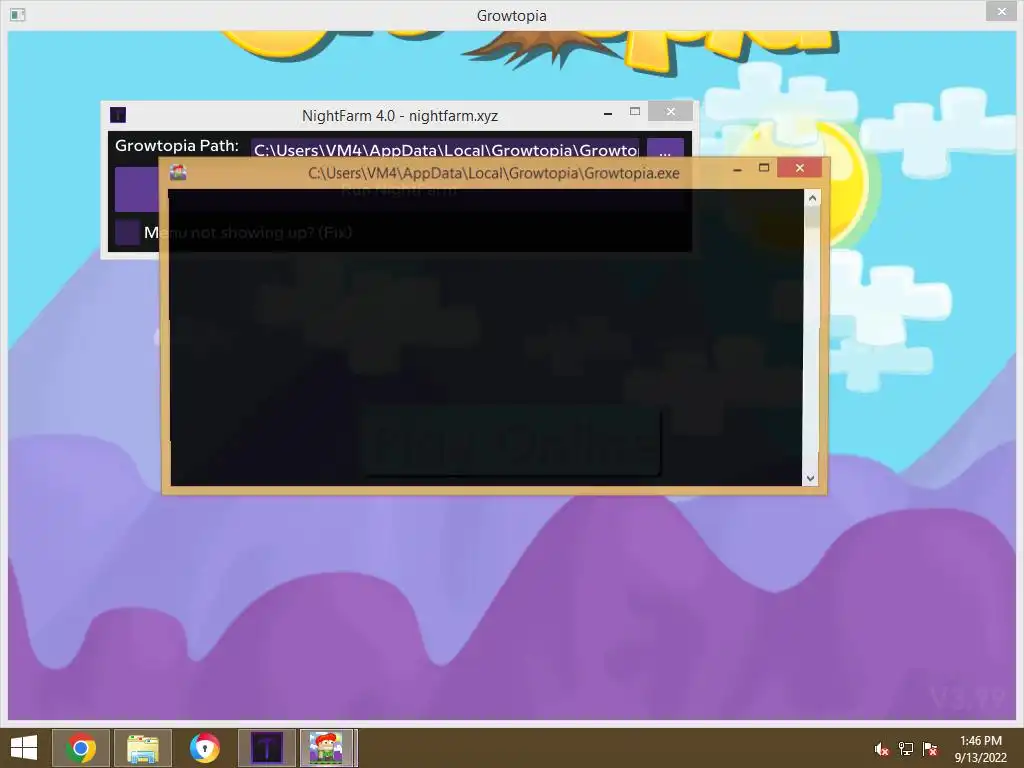Click the purple Run NightFarm button
This screenshot has height=768, width=1024.
pos(137,189)
